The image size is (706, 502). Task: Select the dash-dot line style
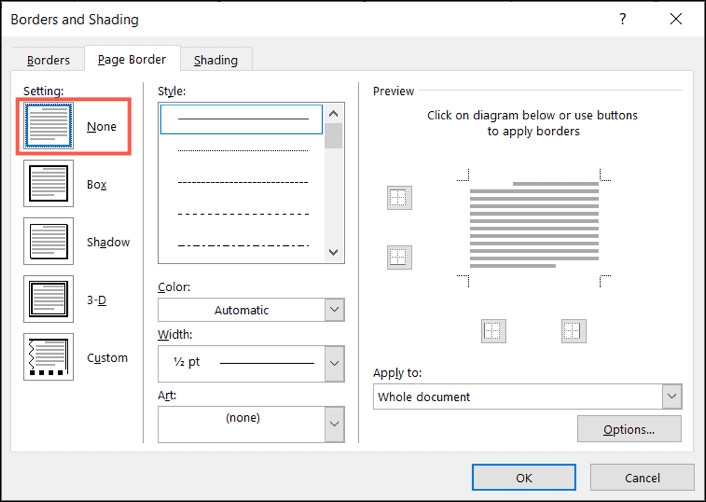(x=241, y=245)
